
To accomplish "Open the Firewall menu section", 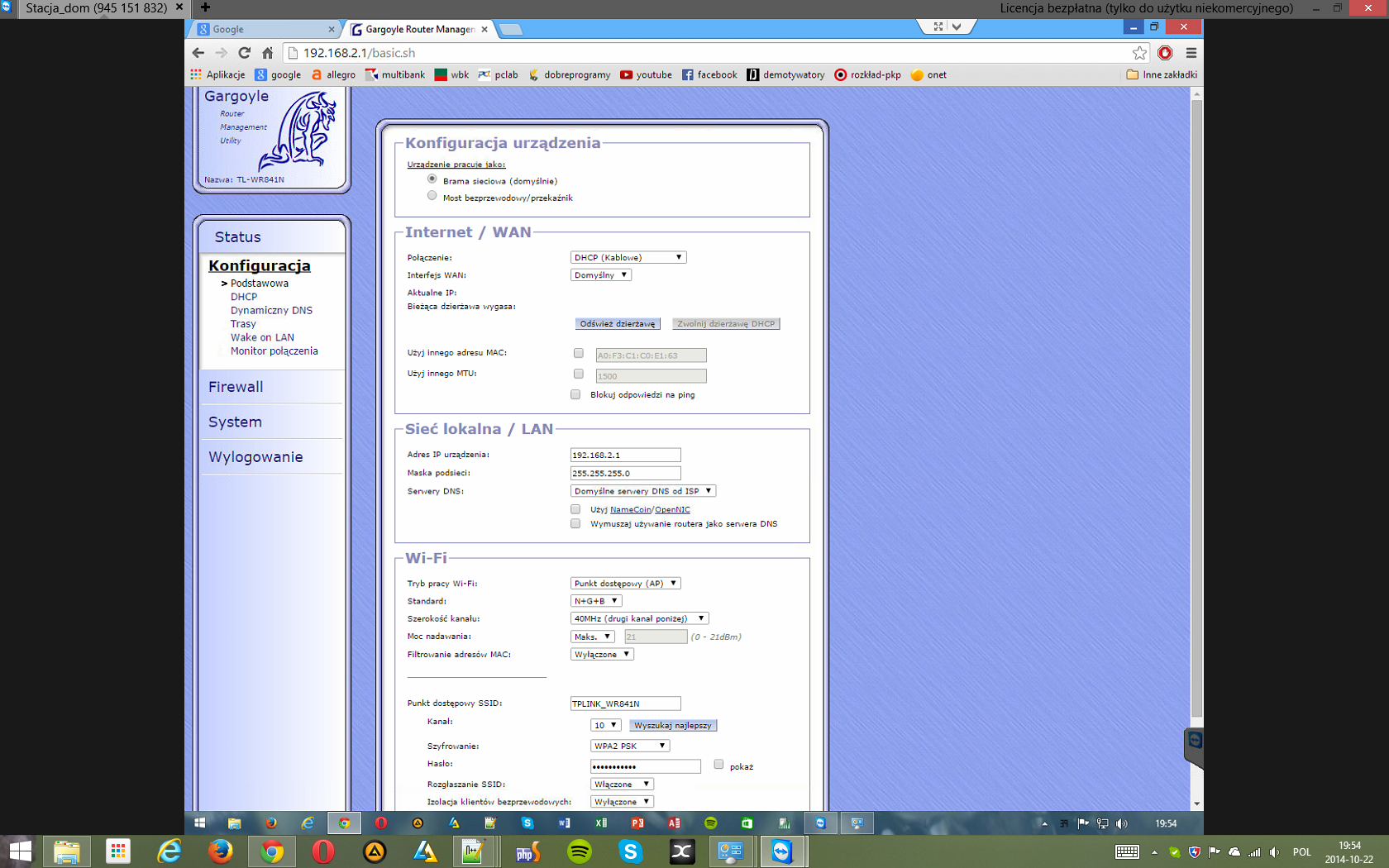I will coord(236,387).
